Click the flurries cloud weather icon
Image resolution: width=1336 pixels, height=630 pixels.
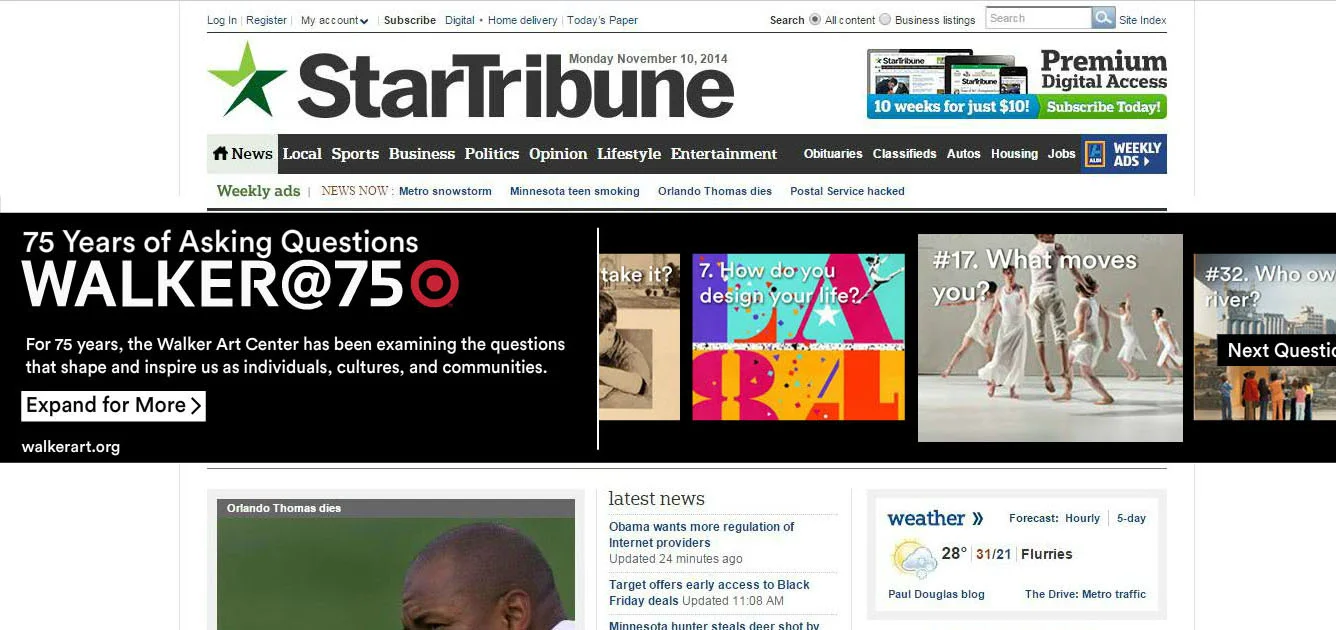pyautogui.click(x=913, y=558)
